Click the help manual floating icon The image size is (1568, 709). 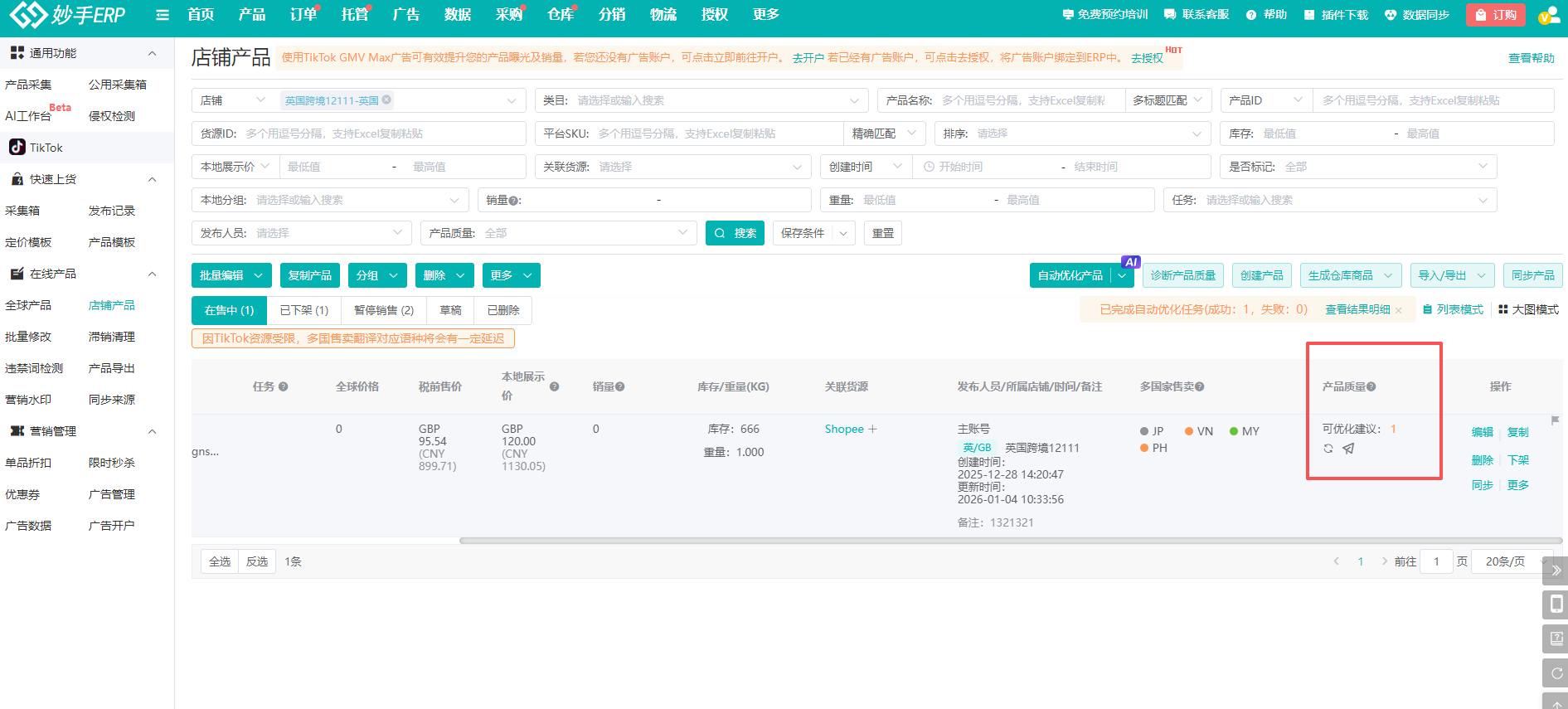[1556, 639]
